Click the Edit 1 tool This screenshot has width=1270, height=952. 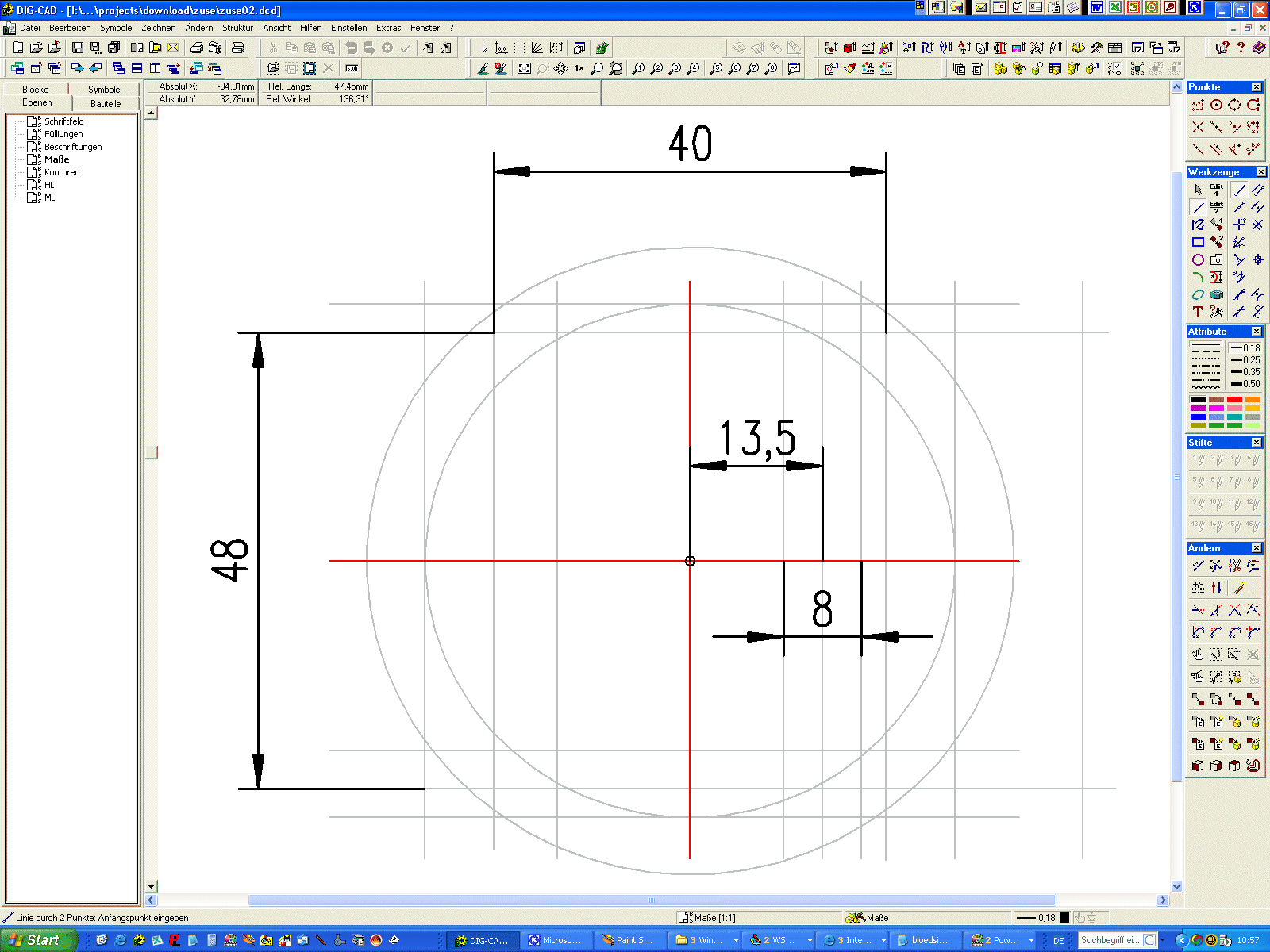[1216, 190]
